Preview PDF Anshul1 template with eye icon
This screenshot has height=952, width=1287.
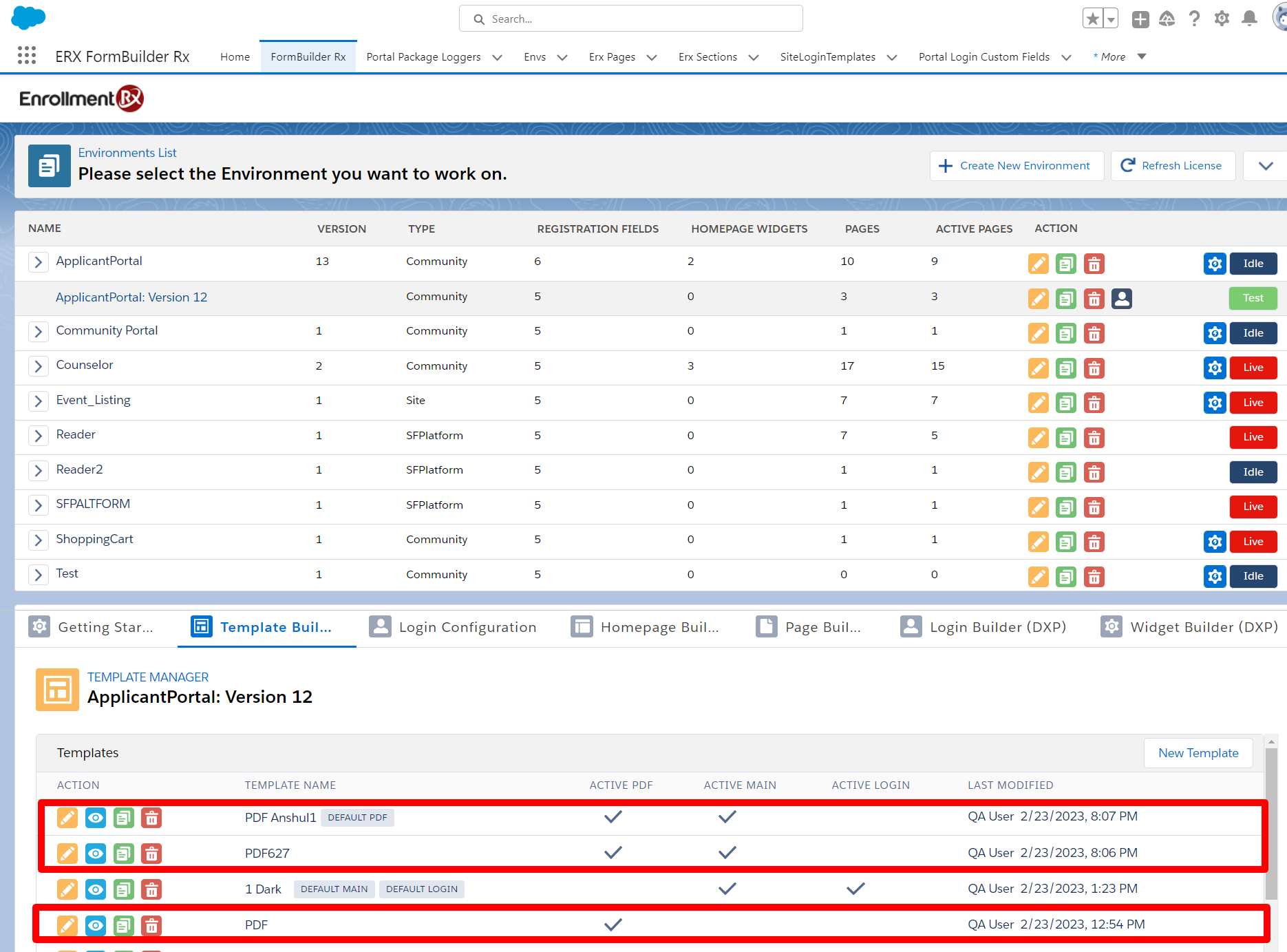pyautogui.click(x=96, y=818)
